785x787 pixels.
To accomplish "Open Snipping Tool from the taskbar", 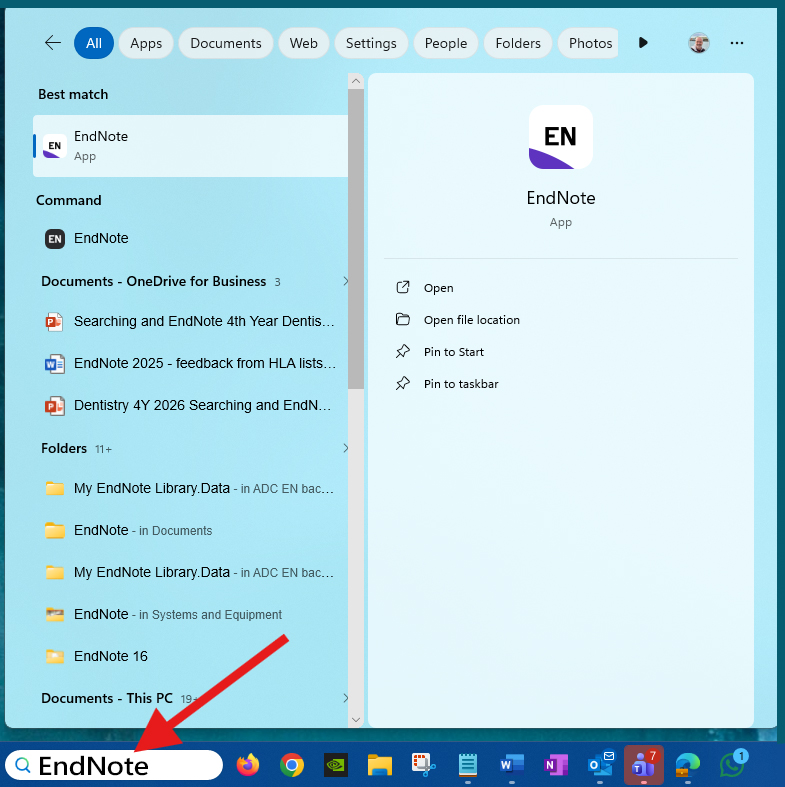I will [424, 765].
